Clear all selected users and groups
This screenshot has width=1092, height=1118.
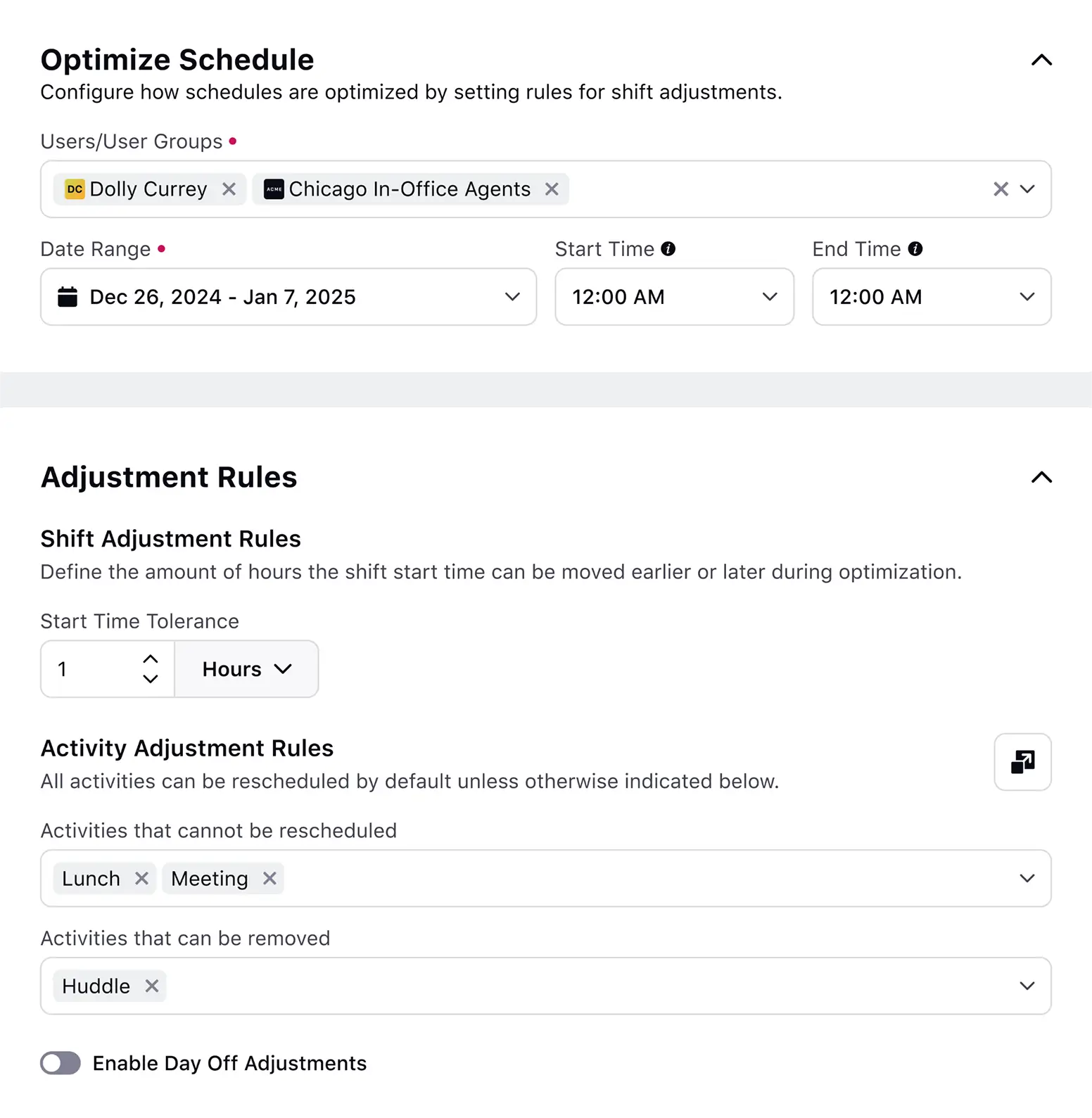(1001, 189)
